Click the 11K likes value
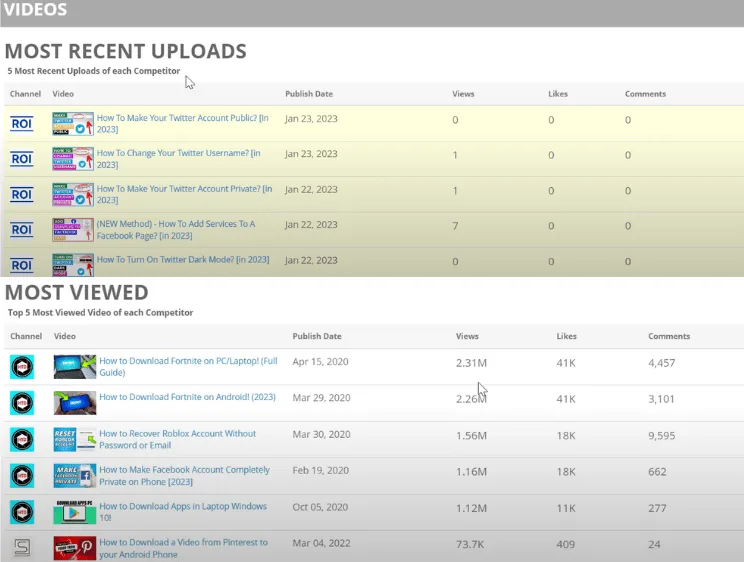 (x=566, y=508)
